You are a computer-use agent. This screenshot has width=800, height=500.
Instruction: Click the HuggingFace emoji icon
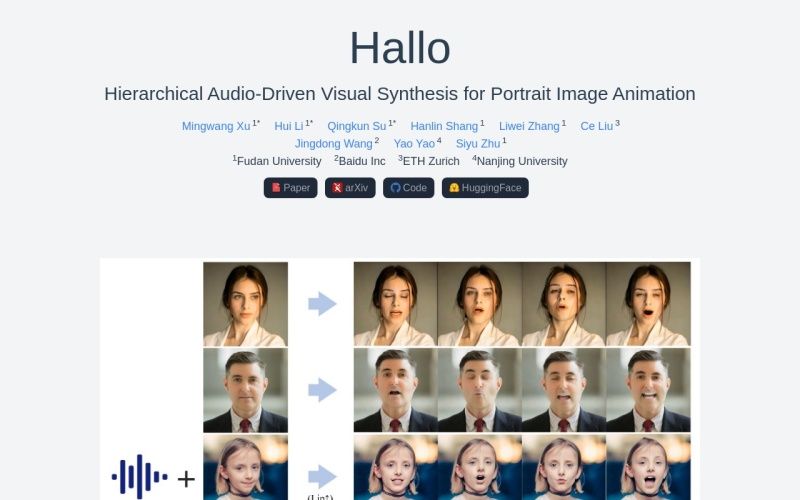[x=454, y=187]
